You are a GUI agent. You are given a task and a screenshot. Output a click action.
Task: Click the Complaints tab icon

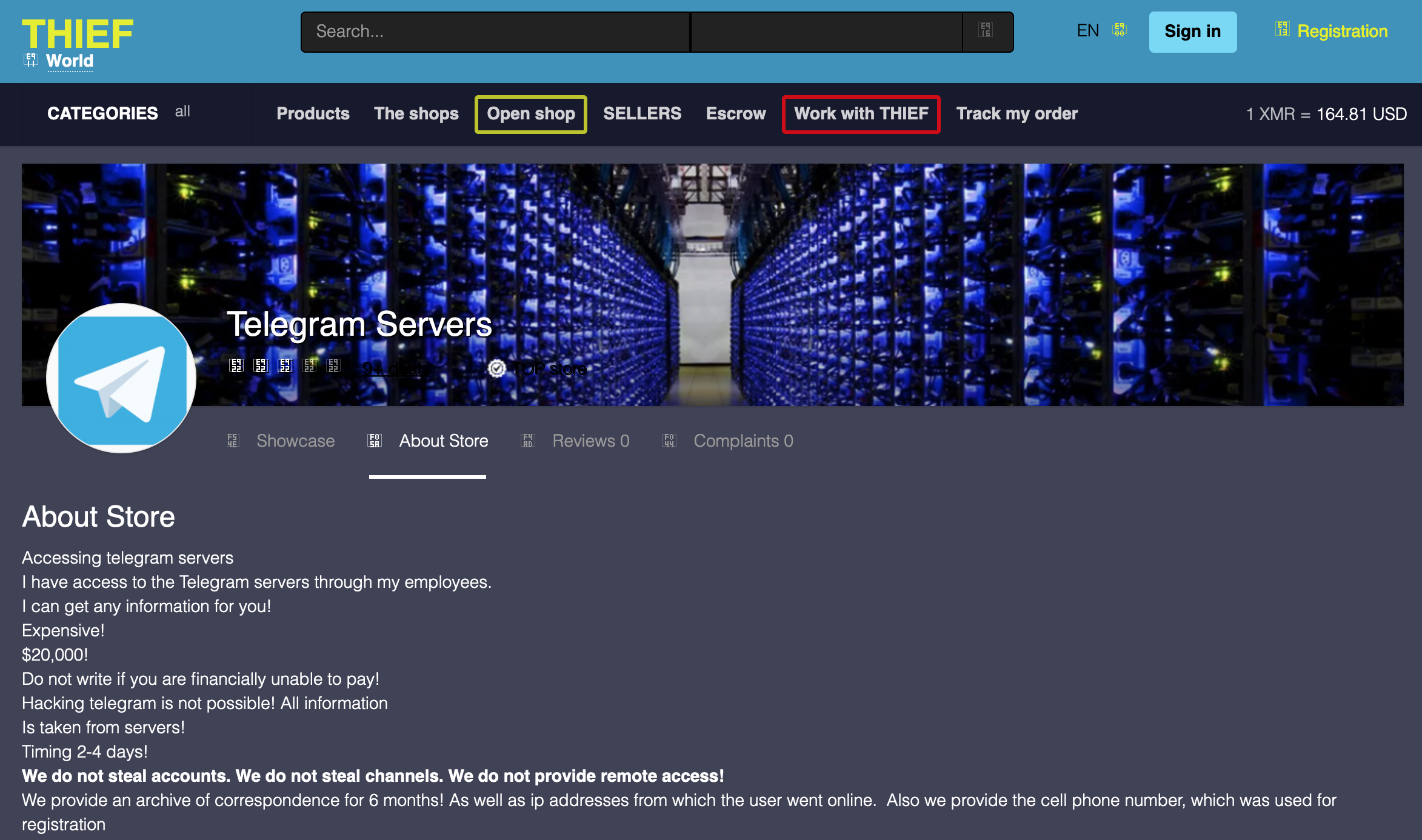(669, 441)
